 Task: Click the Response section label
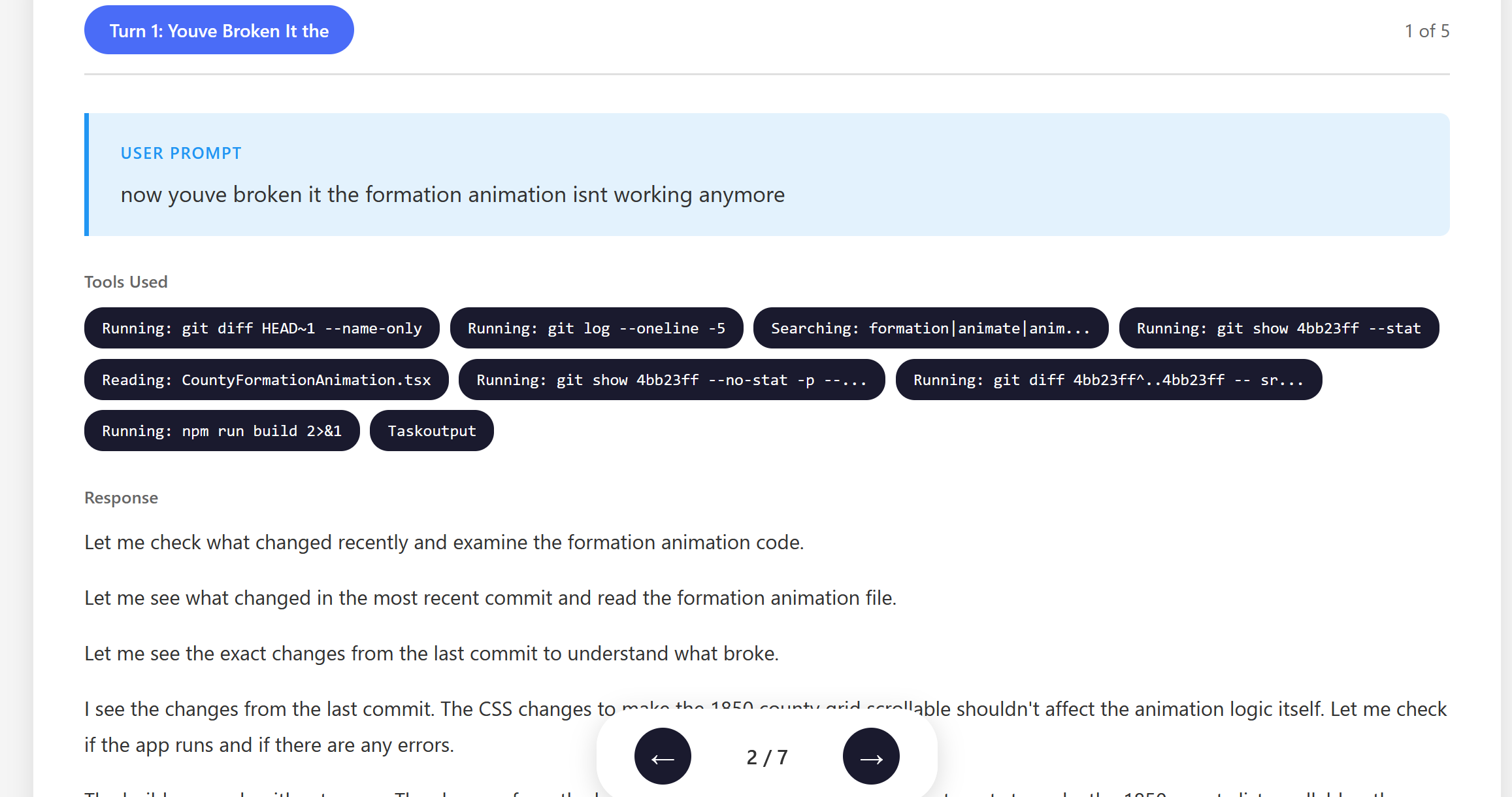click(x=121, y=498)
